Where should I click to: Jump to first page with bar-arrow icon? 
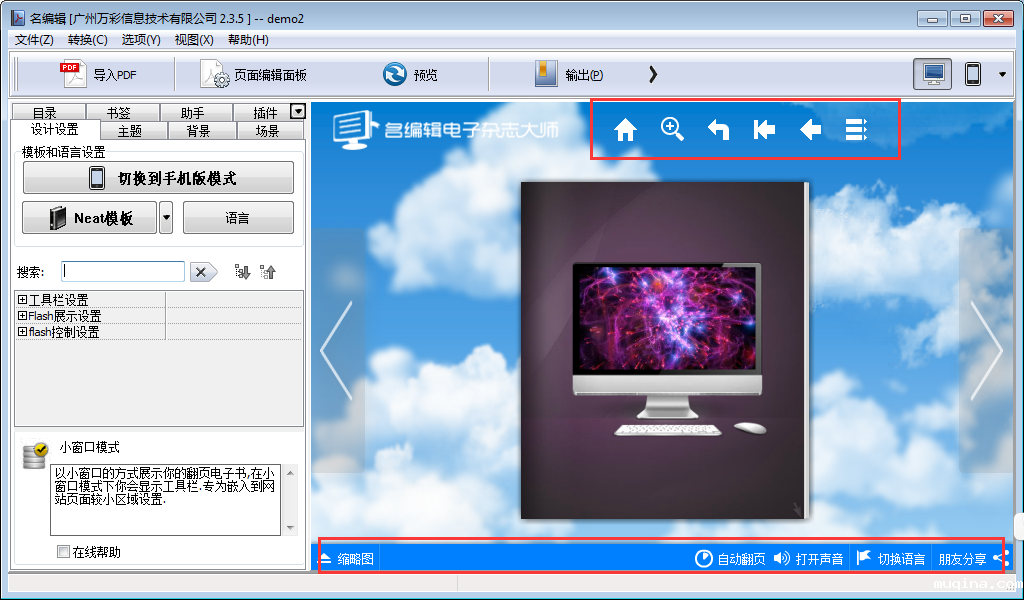(764, 130)
